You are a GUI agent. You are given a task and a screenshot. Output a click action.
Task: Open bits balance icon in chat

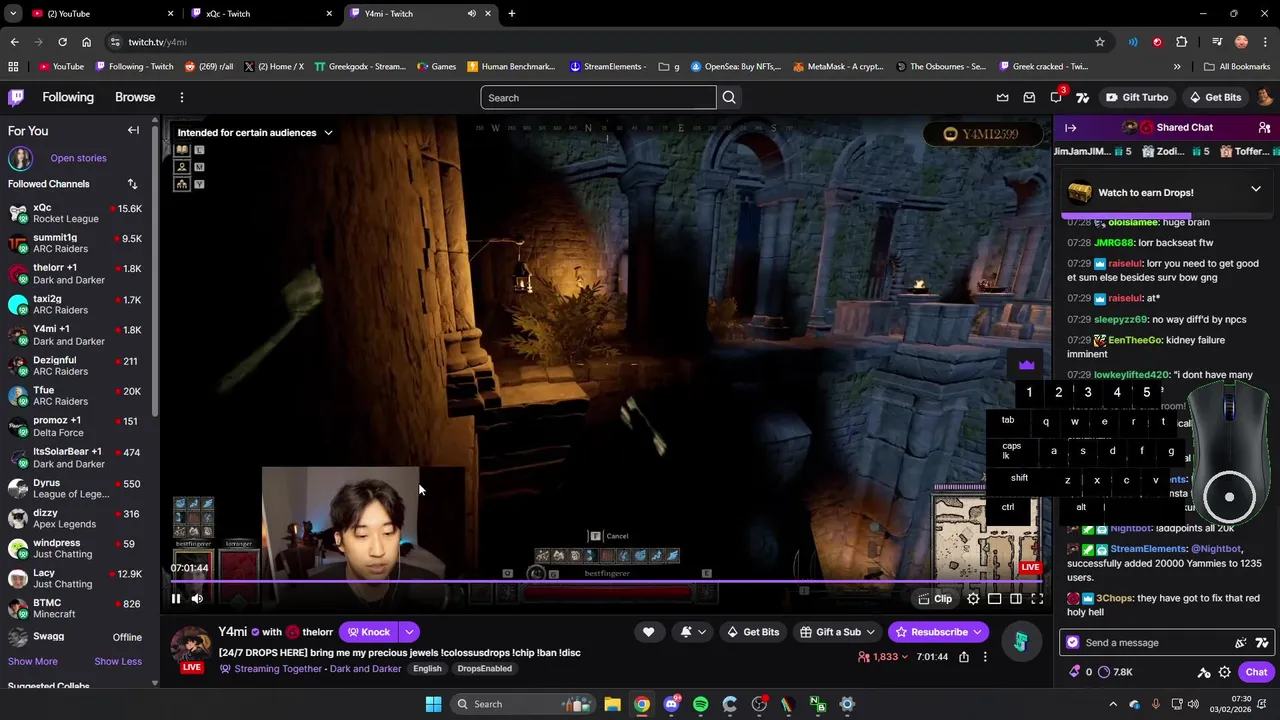[x=1081, y=672]
